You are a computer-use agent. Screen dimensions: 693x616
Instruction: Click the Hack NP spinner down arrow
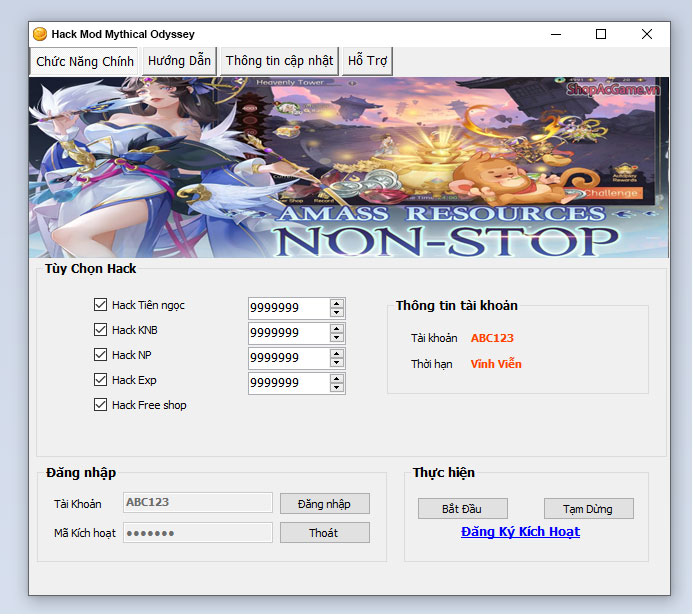click(337, 363)
